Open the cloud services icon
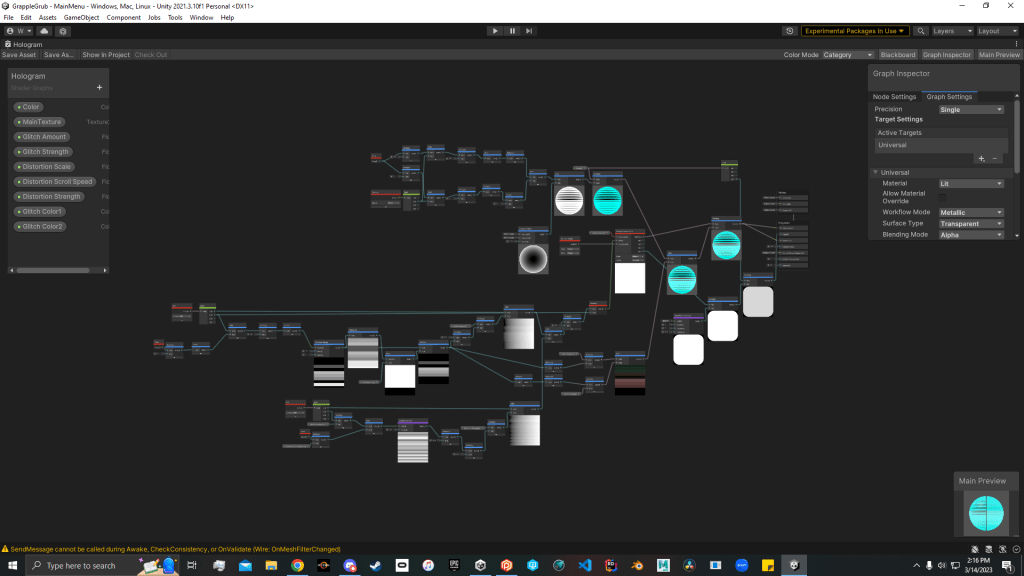 [x=45, y=31]
